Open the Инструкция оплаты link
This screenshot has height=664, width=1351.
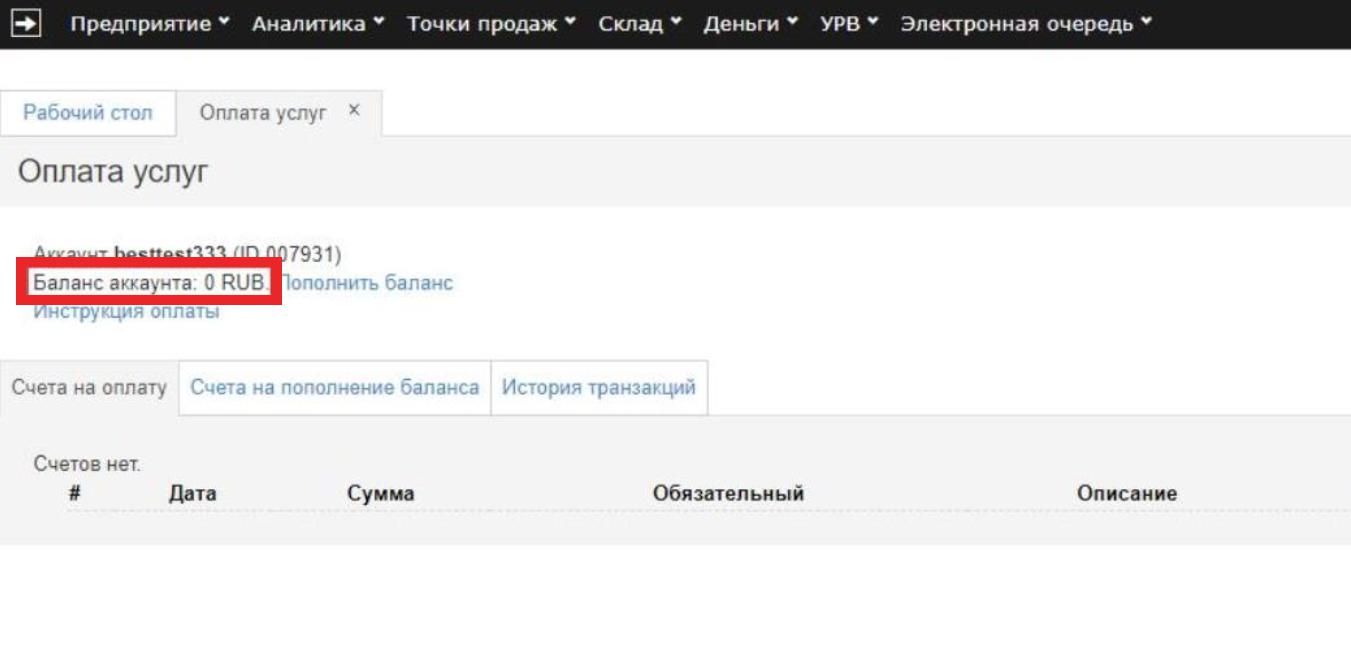click(126, 311)
